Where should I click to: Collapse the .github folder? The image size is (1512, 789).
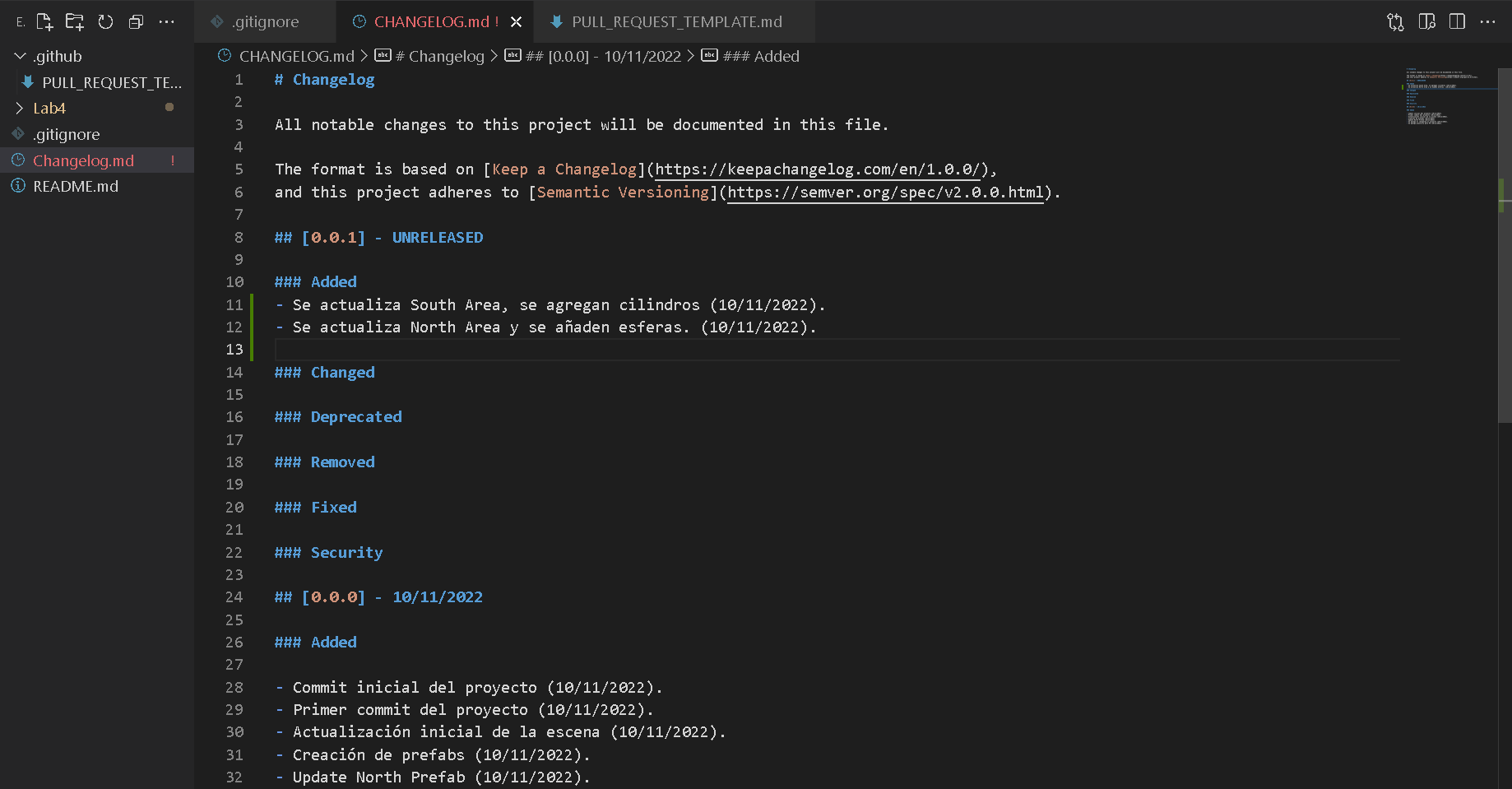point(21,56)
